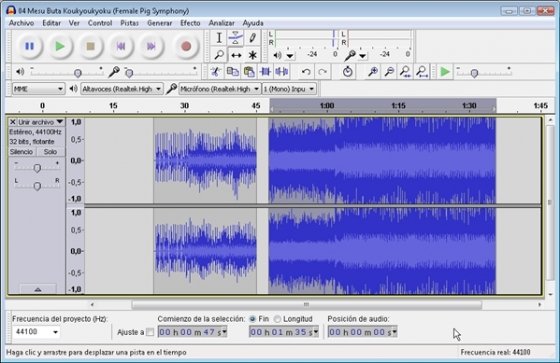Viewport: 560px width, 363px height.
Task: Adjust the track gain slider
Action: pyautogui.click(x=37, y=168)
